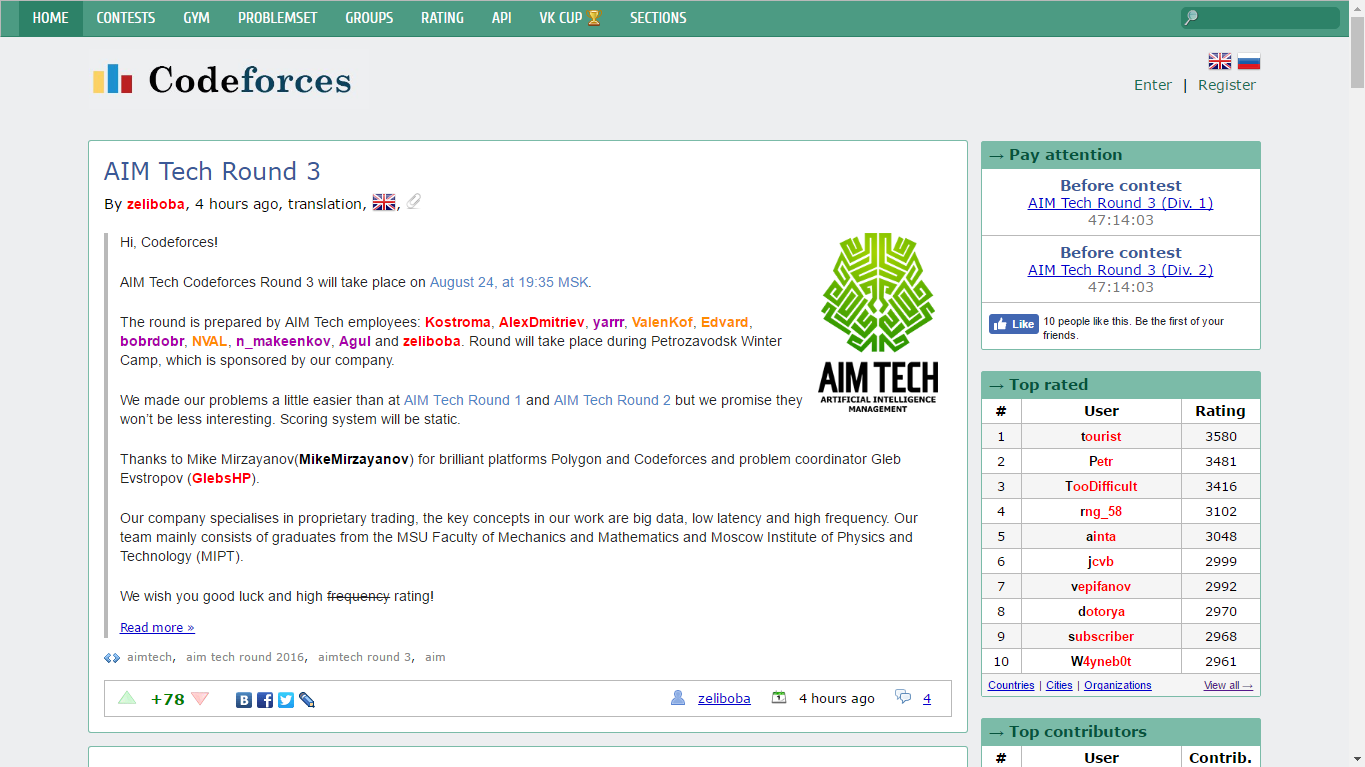
Task: Click the UK flag next to translation
Action: click(384, 203)
